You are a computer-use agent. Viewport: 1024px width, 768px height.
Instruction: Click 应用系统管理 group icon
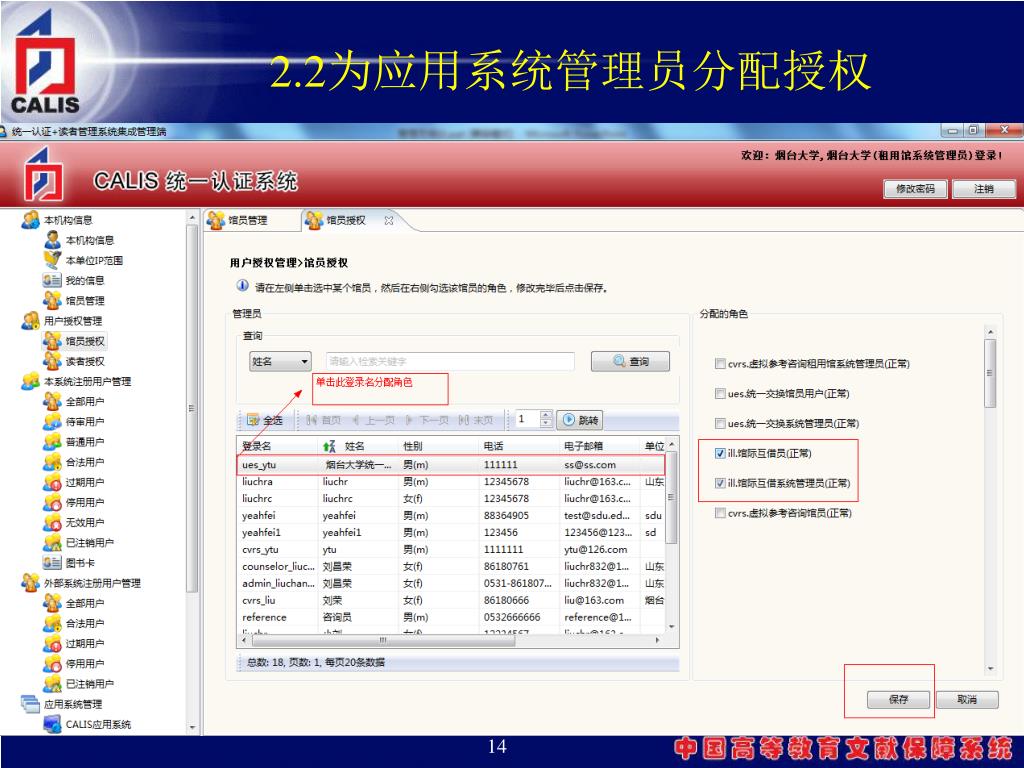click(30, 704)
